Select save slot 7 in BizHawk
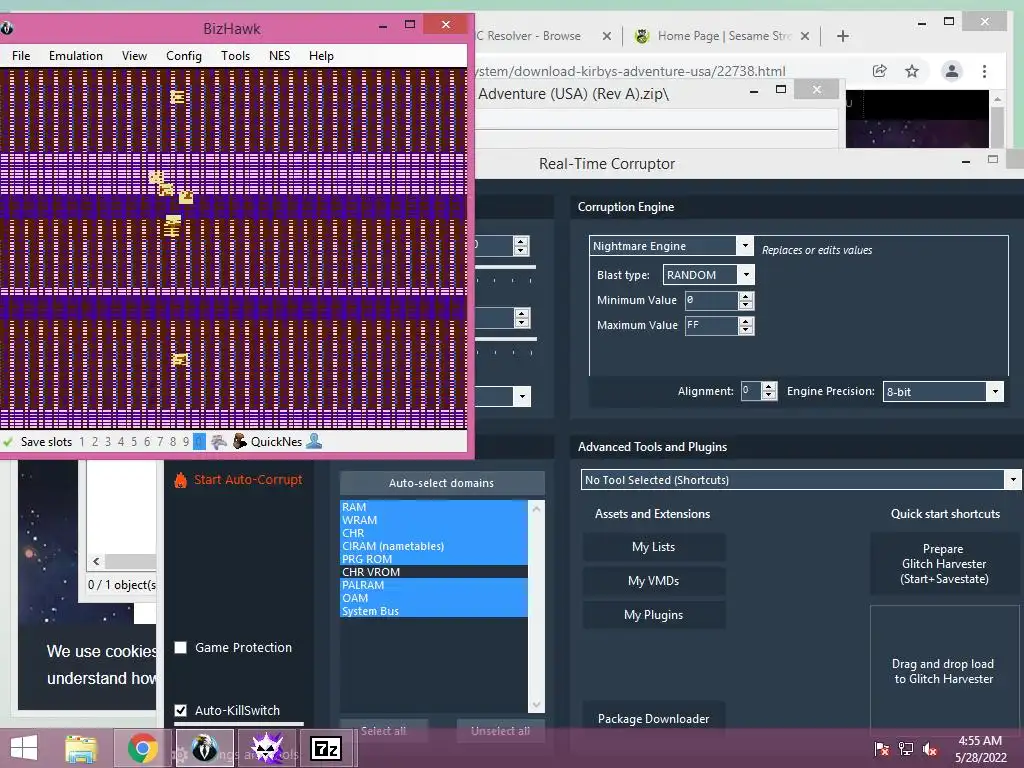 pyautogui.click(x=160, y=442)
